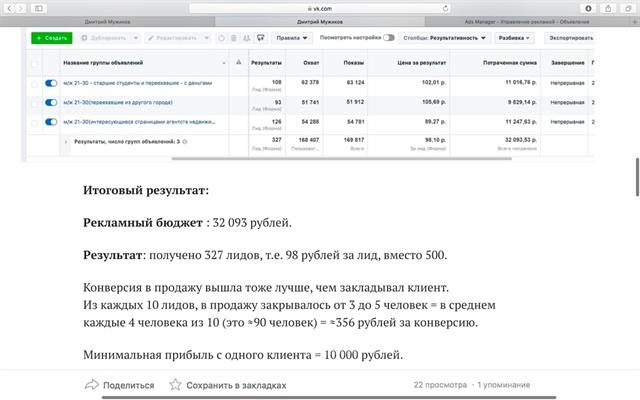The width and height of the screenshot is (640, 400).
Task: Click the green Создать button
Action: click(51, 38)
